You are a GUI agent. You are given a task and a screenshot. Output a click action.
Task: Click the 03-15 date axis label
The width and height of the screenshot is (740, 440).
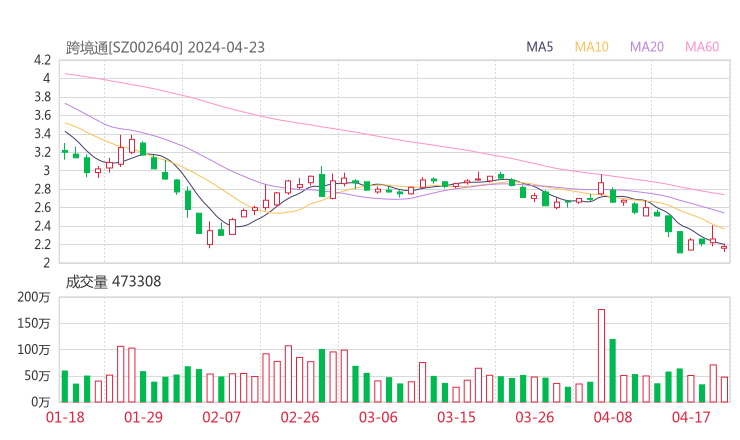[x=456, y=417]
